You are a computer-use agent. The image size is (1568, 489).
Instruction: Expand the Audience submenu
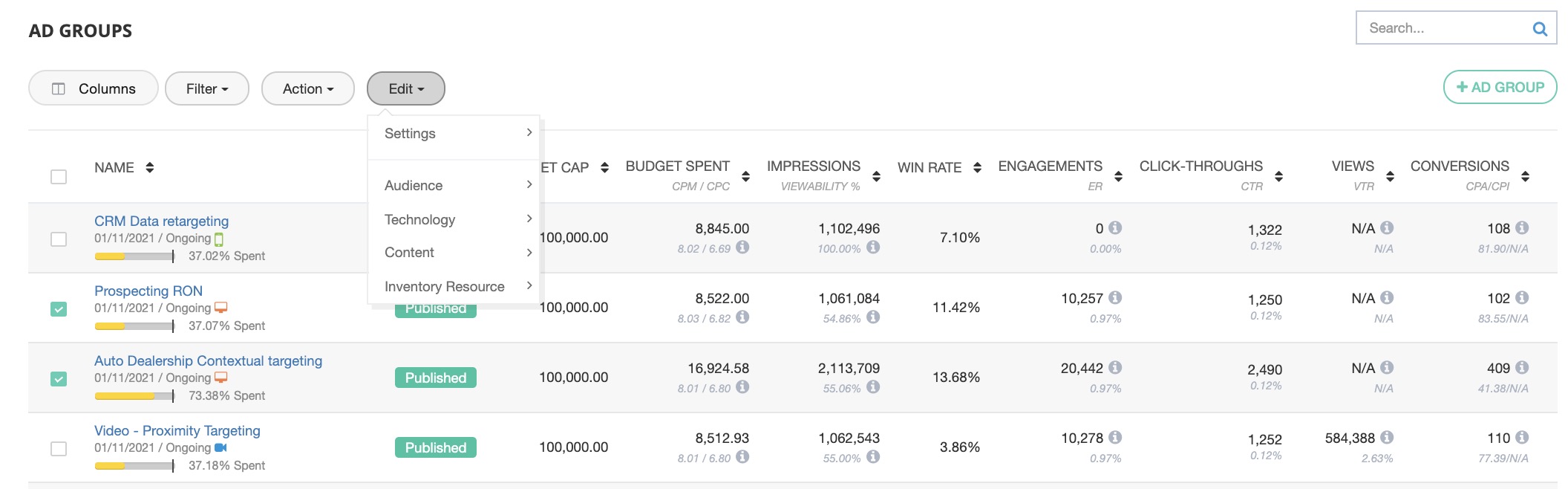(453, 185)
